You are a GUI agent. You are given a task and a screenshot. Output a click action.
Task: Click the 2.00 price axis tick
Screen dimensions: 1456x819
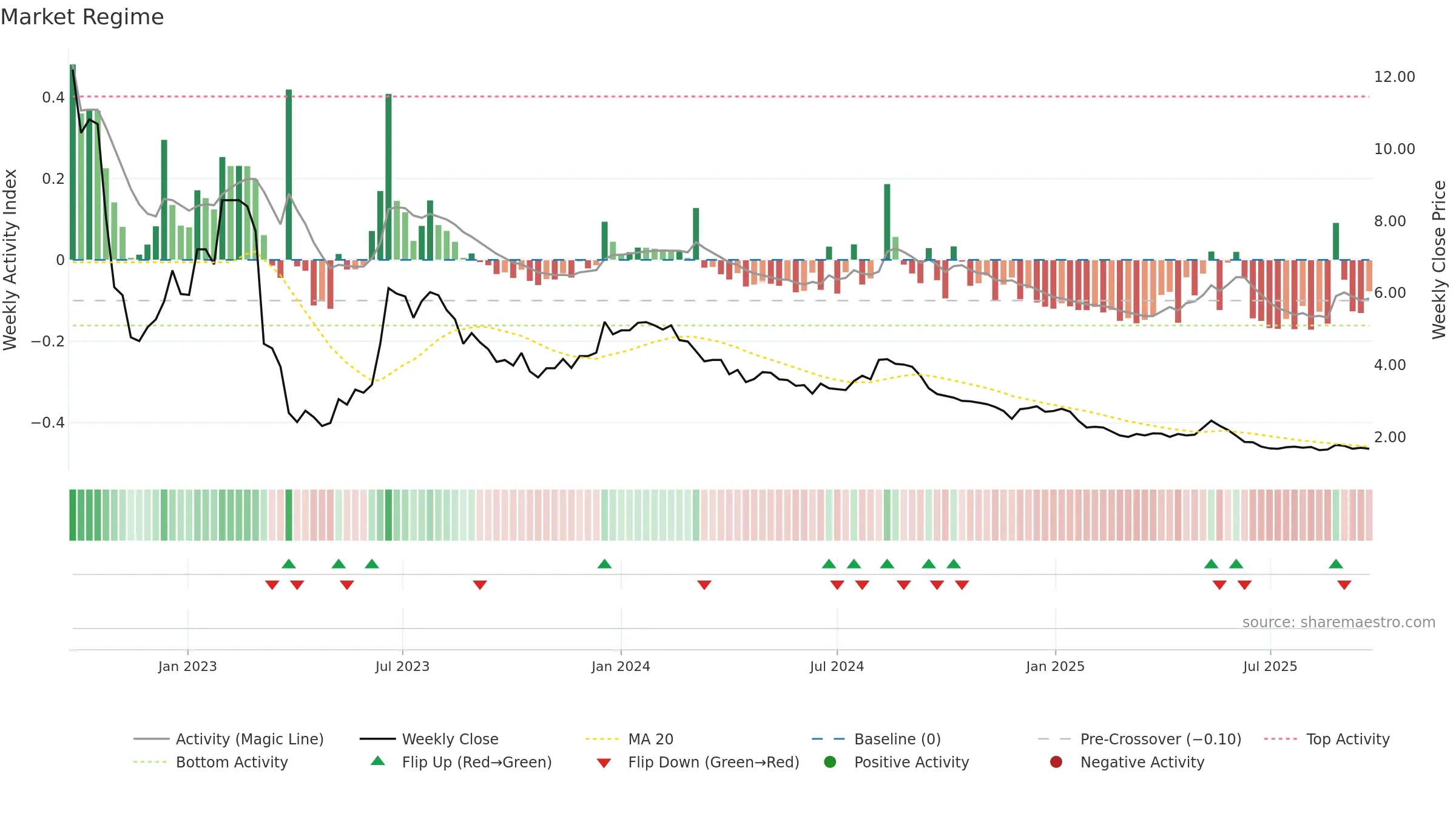(x=1390, y=437)
